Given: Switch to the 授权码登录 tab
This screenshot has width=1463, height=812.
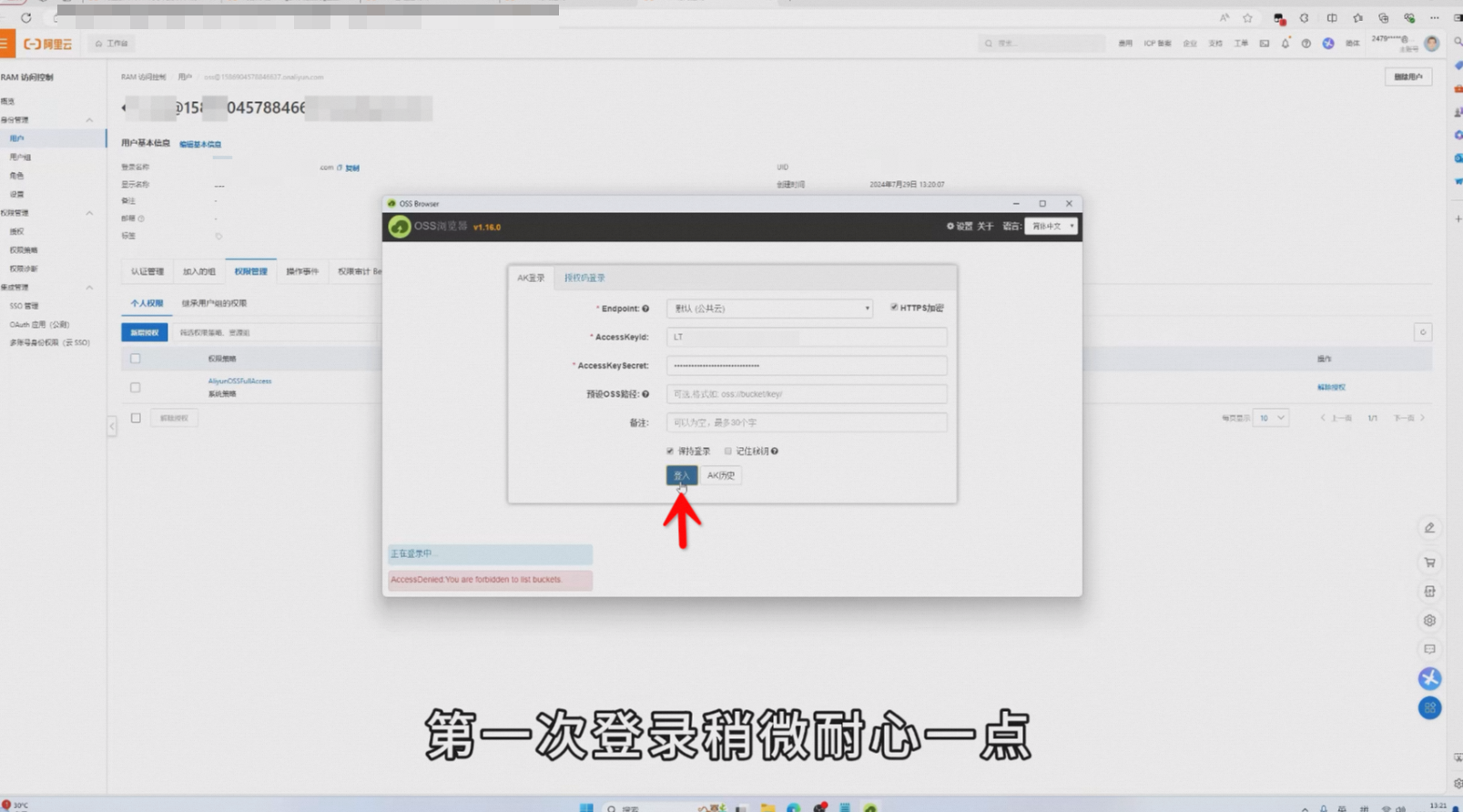Looking at the screenshot, I should click(x=584, y=278).
